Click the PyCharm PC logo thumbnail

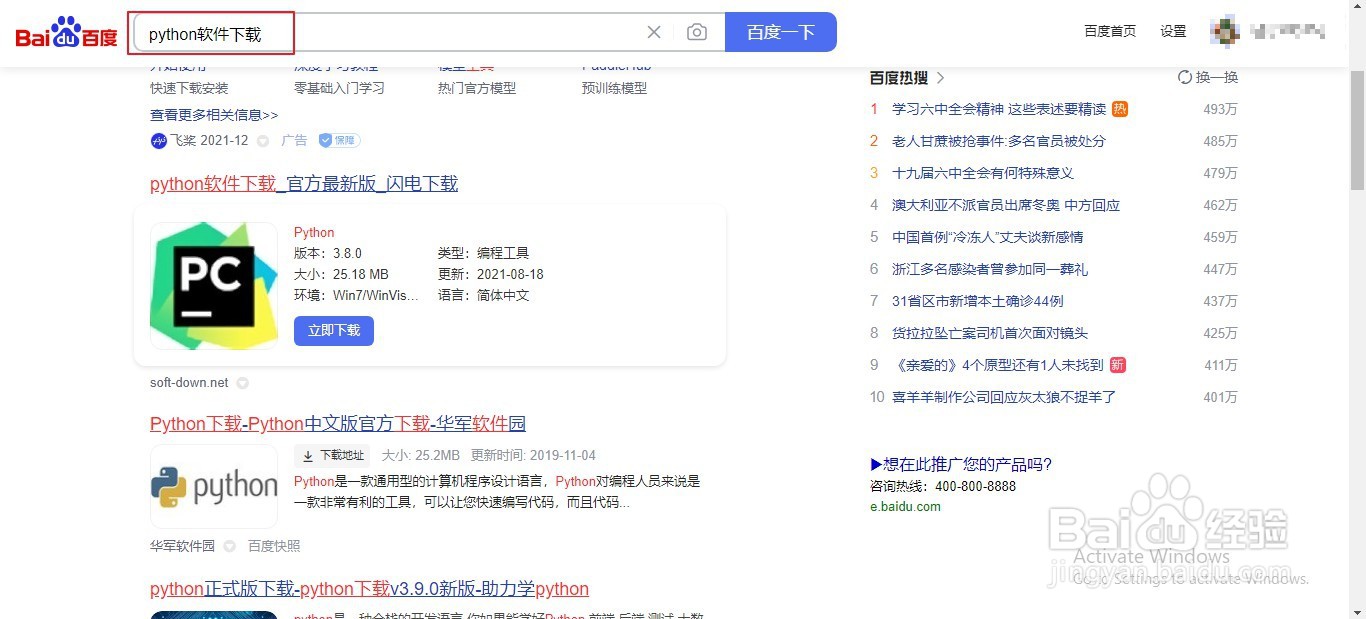[x=214, y=286]
